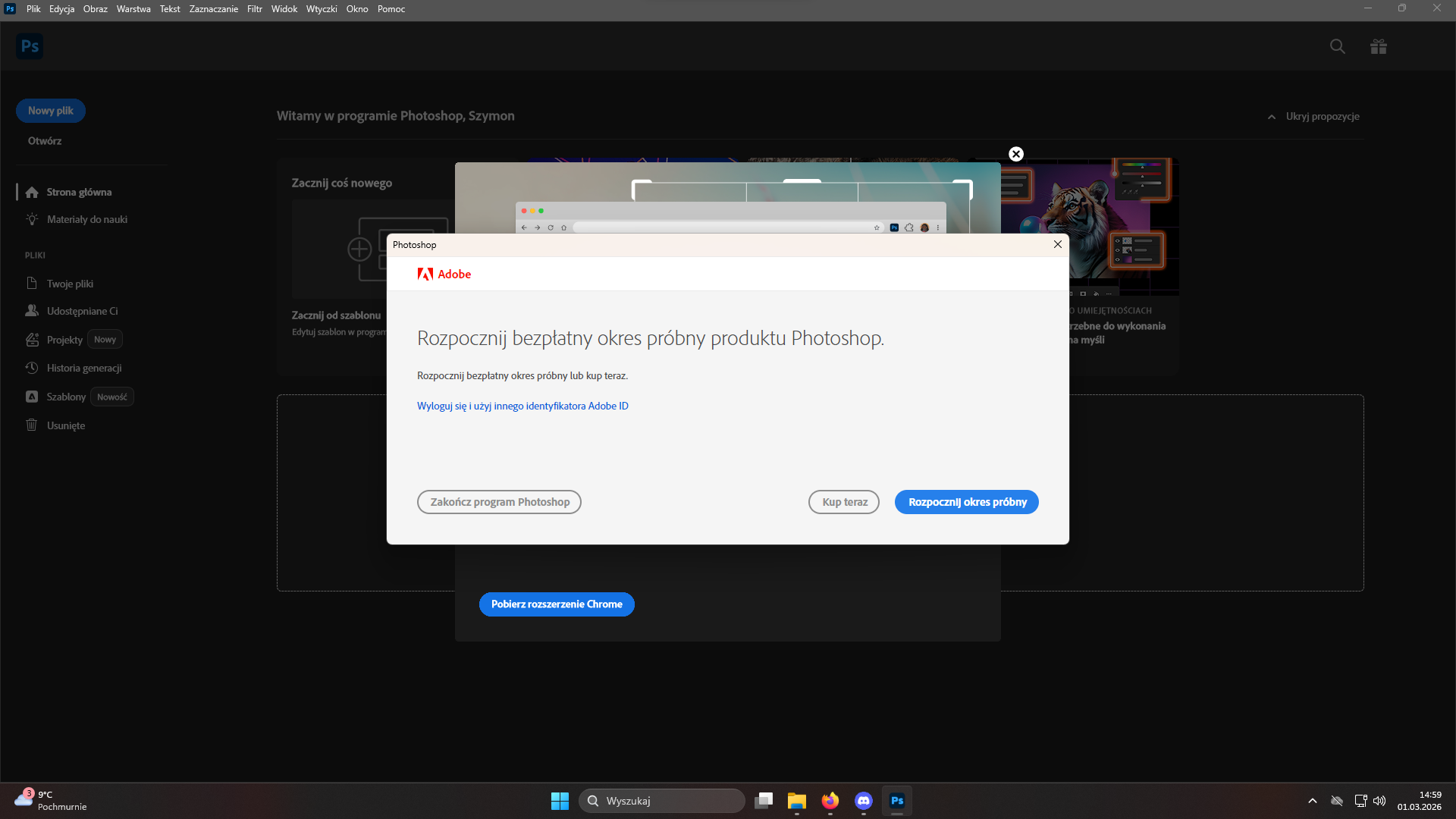1456x819 pixels.
Task: Open Discord from the taskbar
Action: click(x=864, y=801)
